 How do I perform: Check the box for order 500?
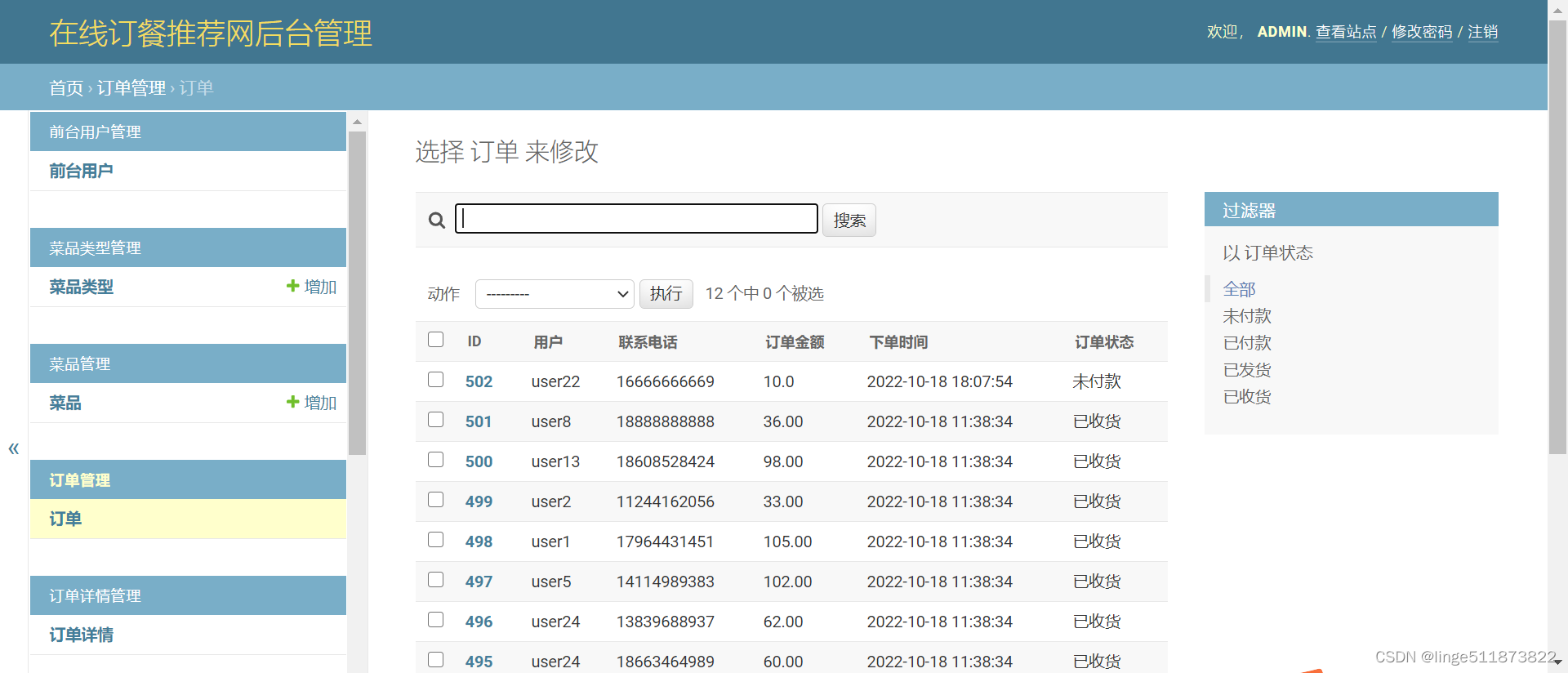[436, 460]
